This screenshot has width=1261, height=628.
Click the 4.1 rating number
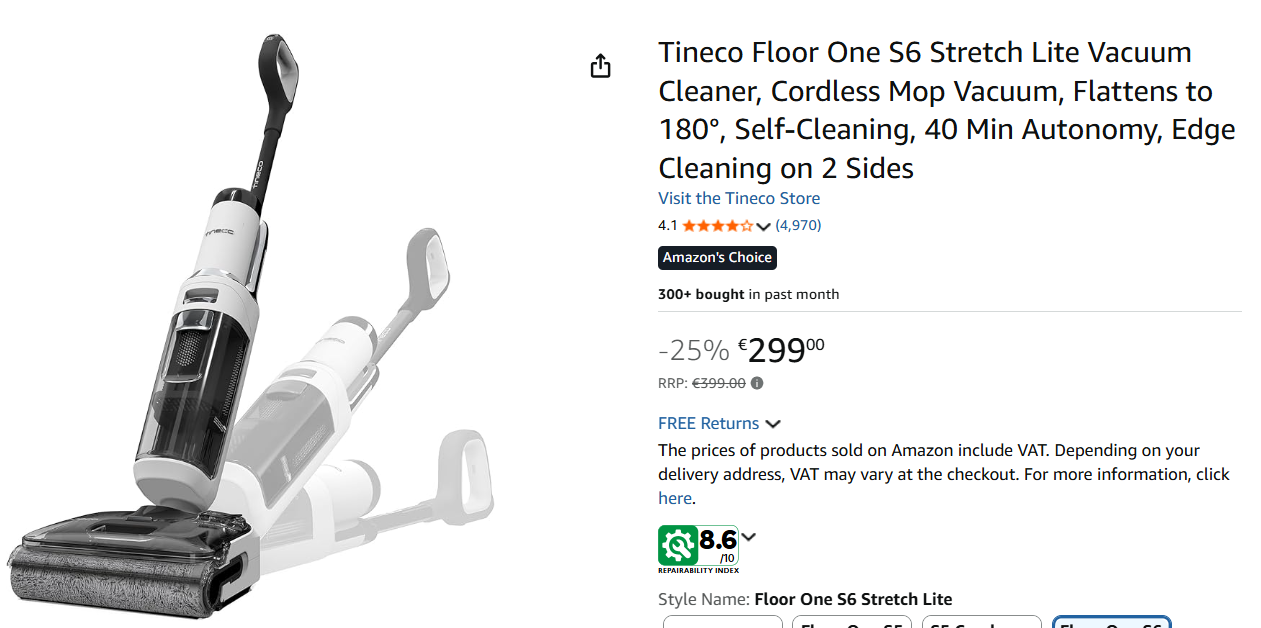[x=667, y=226]
